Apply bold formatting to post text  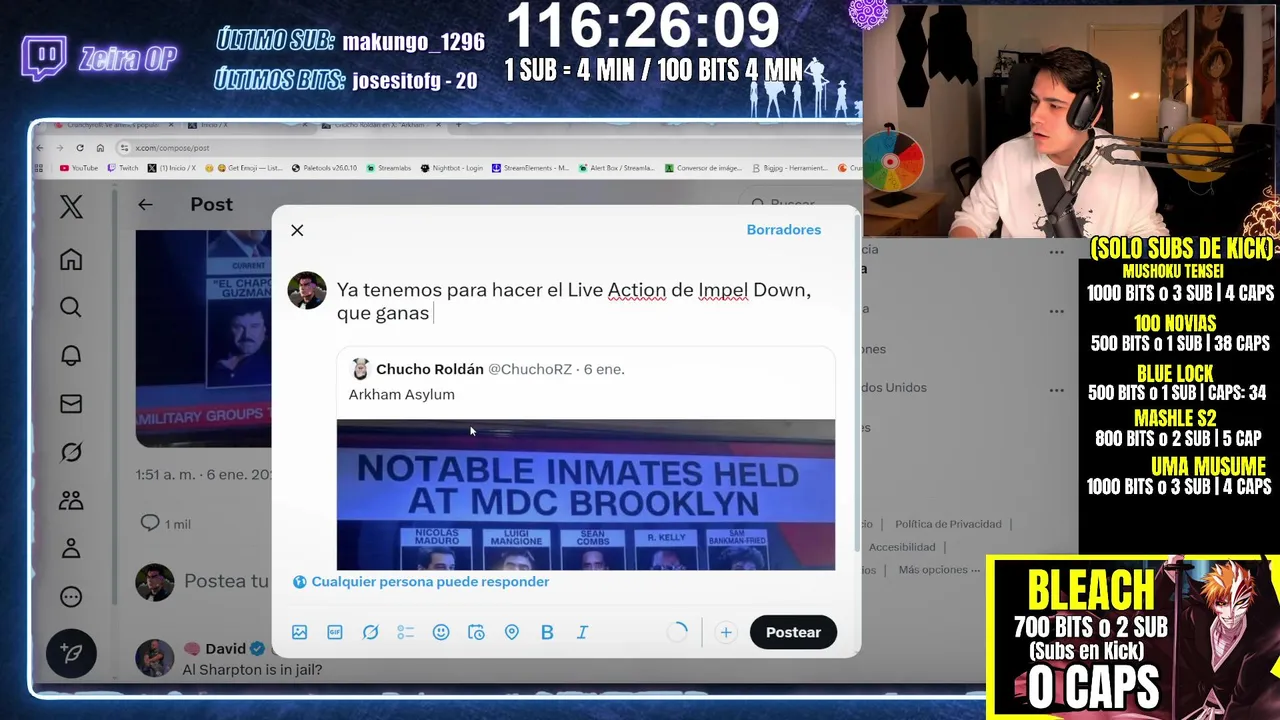pos(547,632)
